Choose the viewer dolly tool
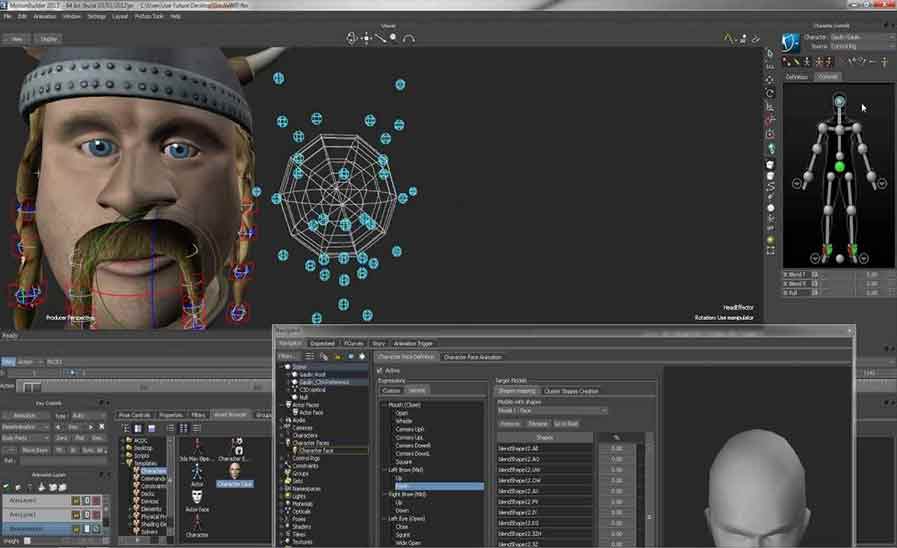Screen dimensions: 897x548 coord(380,38)
